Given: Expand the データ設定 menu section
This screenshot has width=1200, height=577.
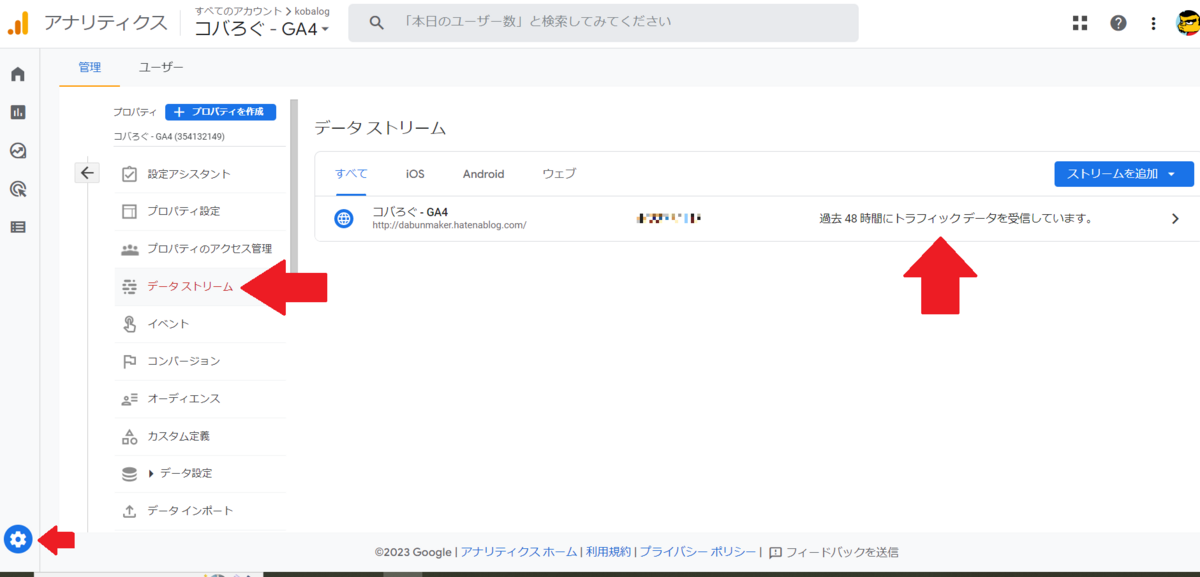Looking at the screenshot, I should 151,473.
